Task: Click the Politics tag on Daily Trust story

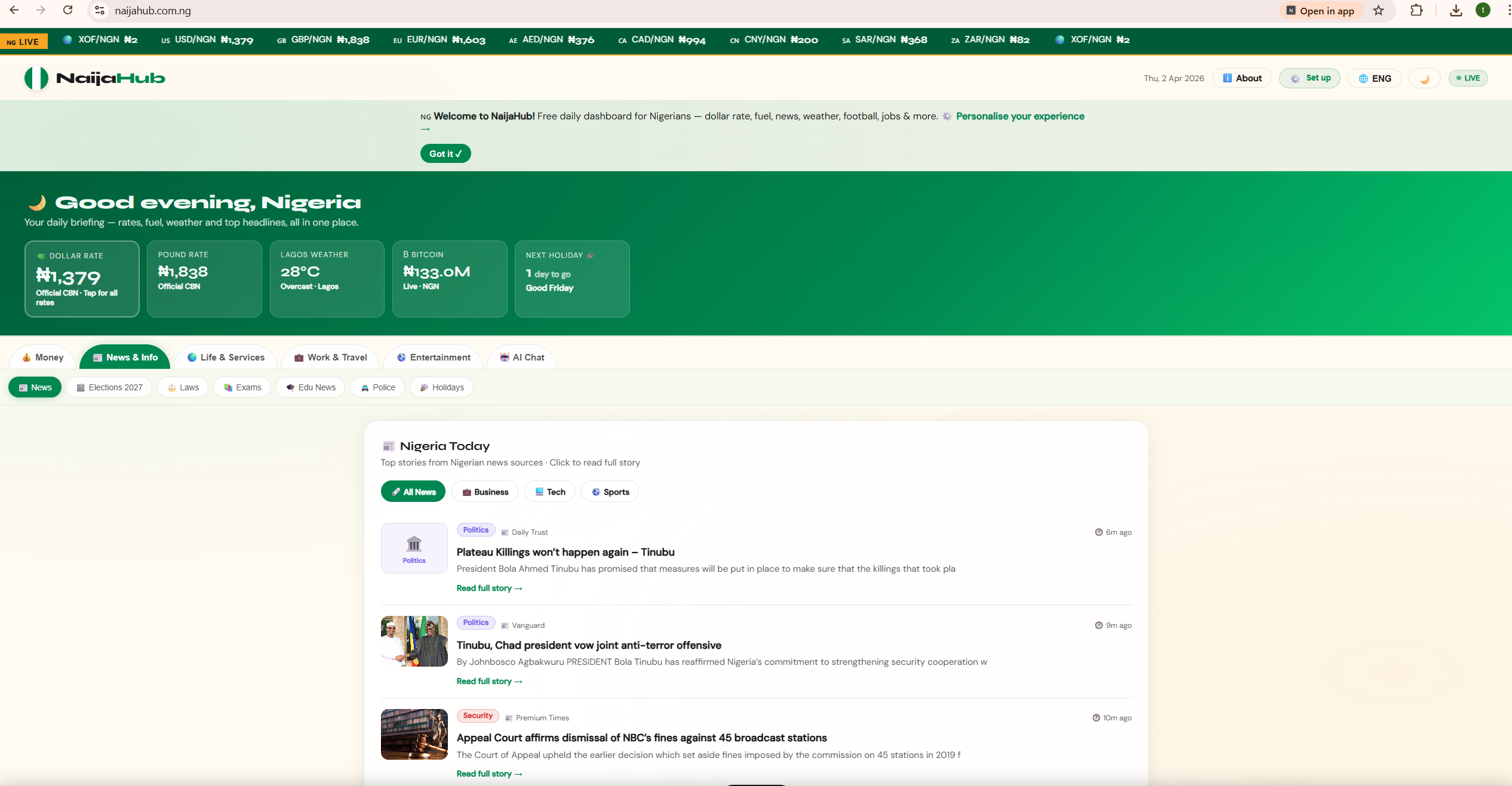Action: click(476, 530)
